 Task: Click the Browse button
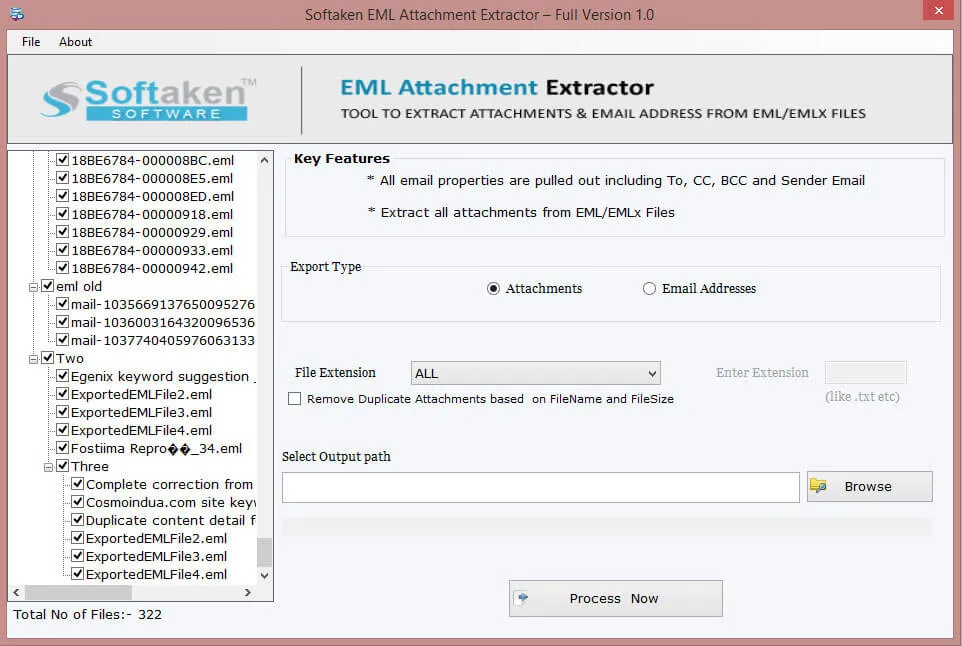pos(869,486)
